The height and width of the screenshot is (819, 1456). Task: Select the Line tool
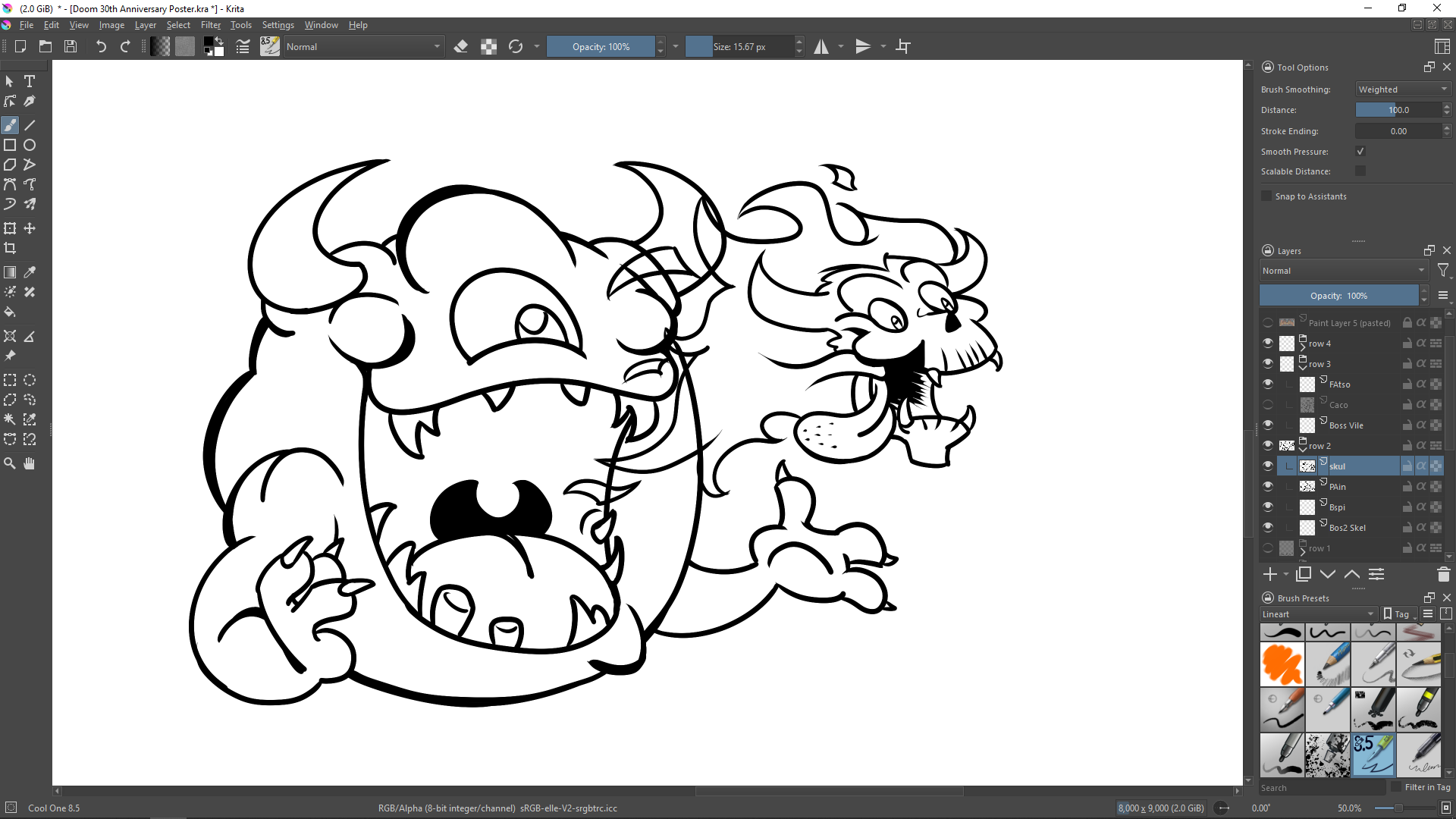coord(30,125)
